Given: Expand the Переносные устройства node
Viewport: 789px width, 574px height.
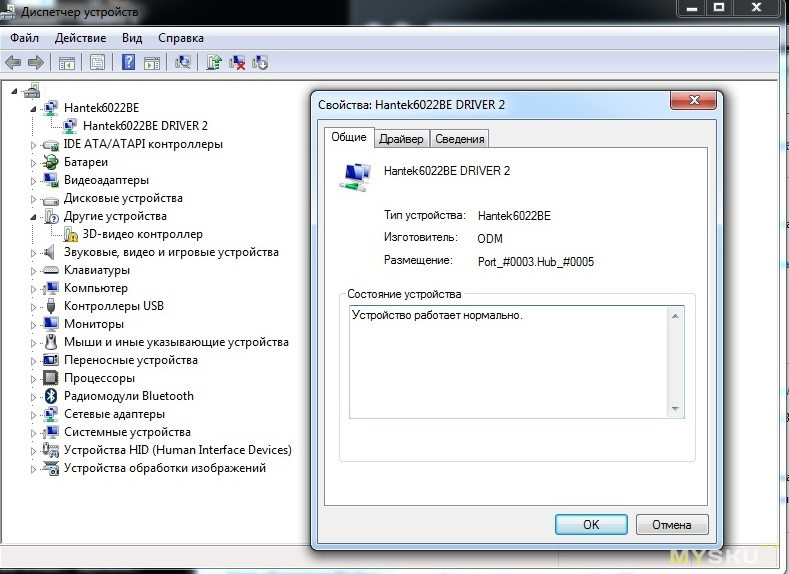Looking at the screenshot, I should (x=33, y=361).
